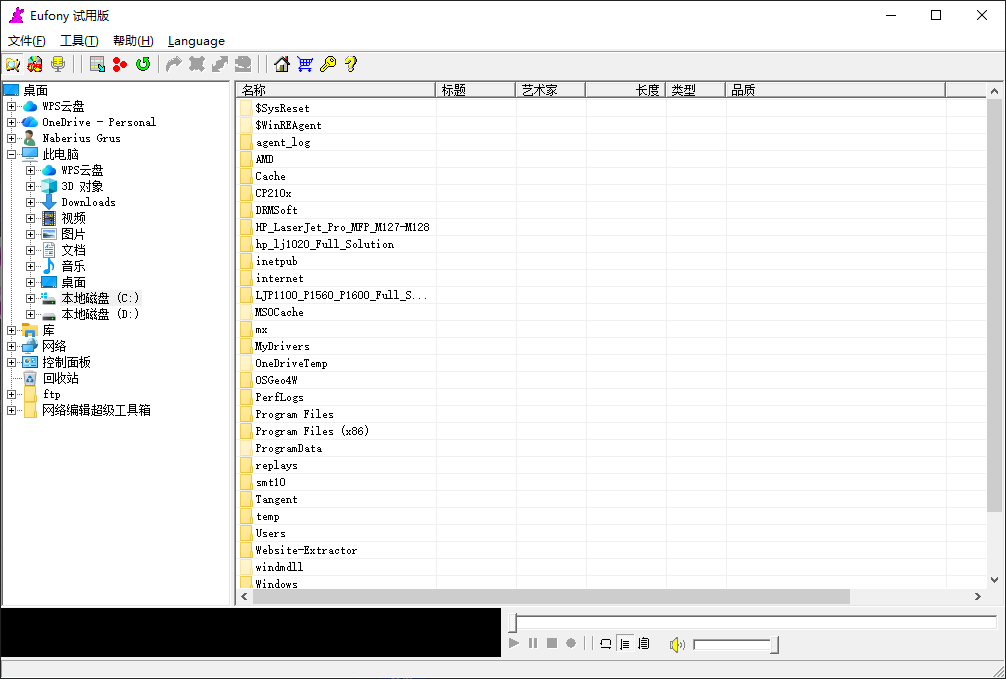Toggle the repeat loop playback button
The height and width of the screenshot is (679, 1006).
(x=605, y=643)
